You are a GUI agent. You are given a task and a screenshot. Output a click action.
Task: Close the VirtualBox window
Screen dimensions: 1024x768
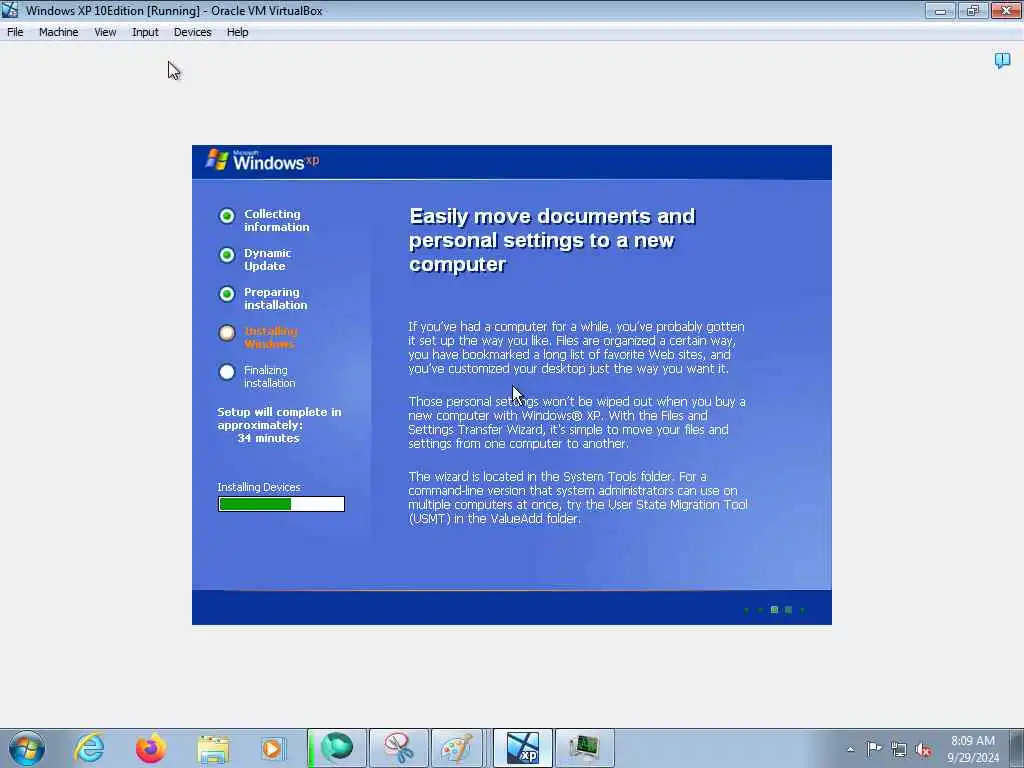(x=1006, y=10)
